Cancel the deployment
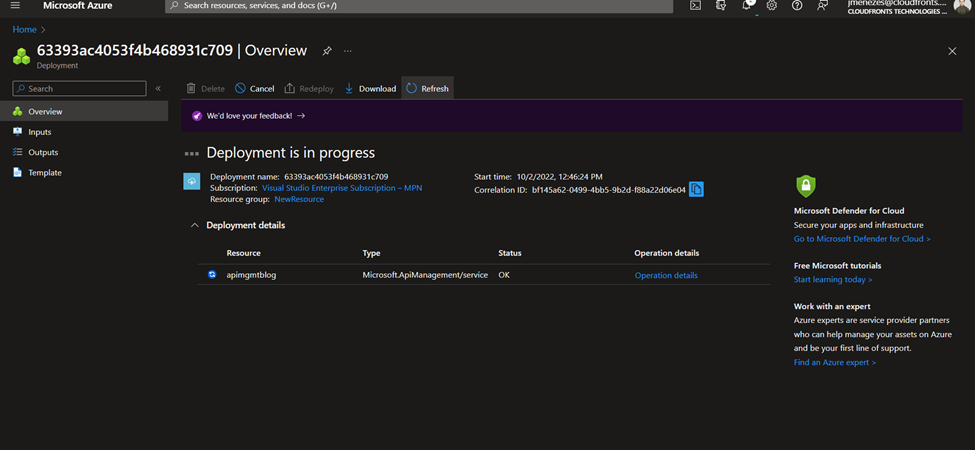Viewport: 975px width, 450px height. tap(255, 88)
